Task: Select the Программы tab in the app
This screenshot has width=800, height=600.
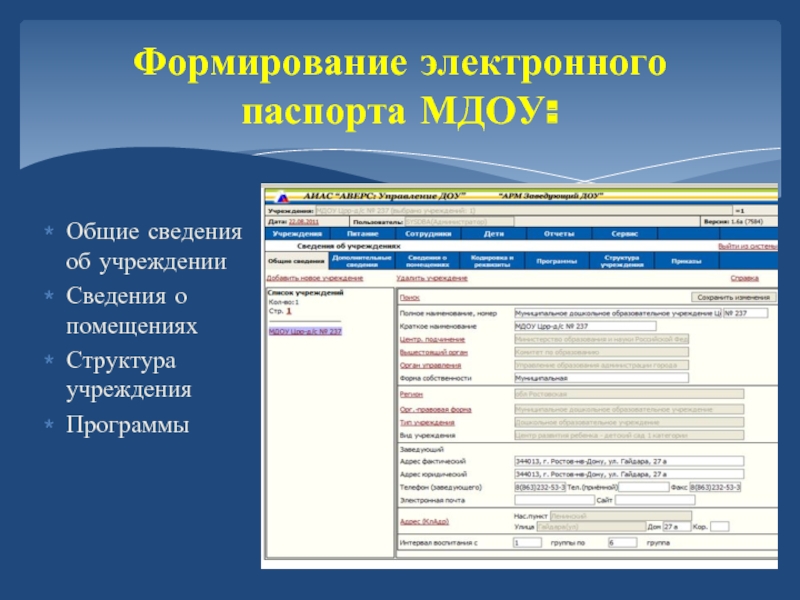Action: [557, 261]
